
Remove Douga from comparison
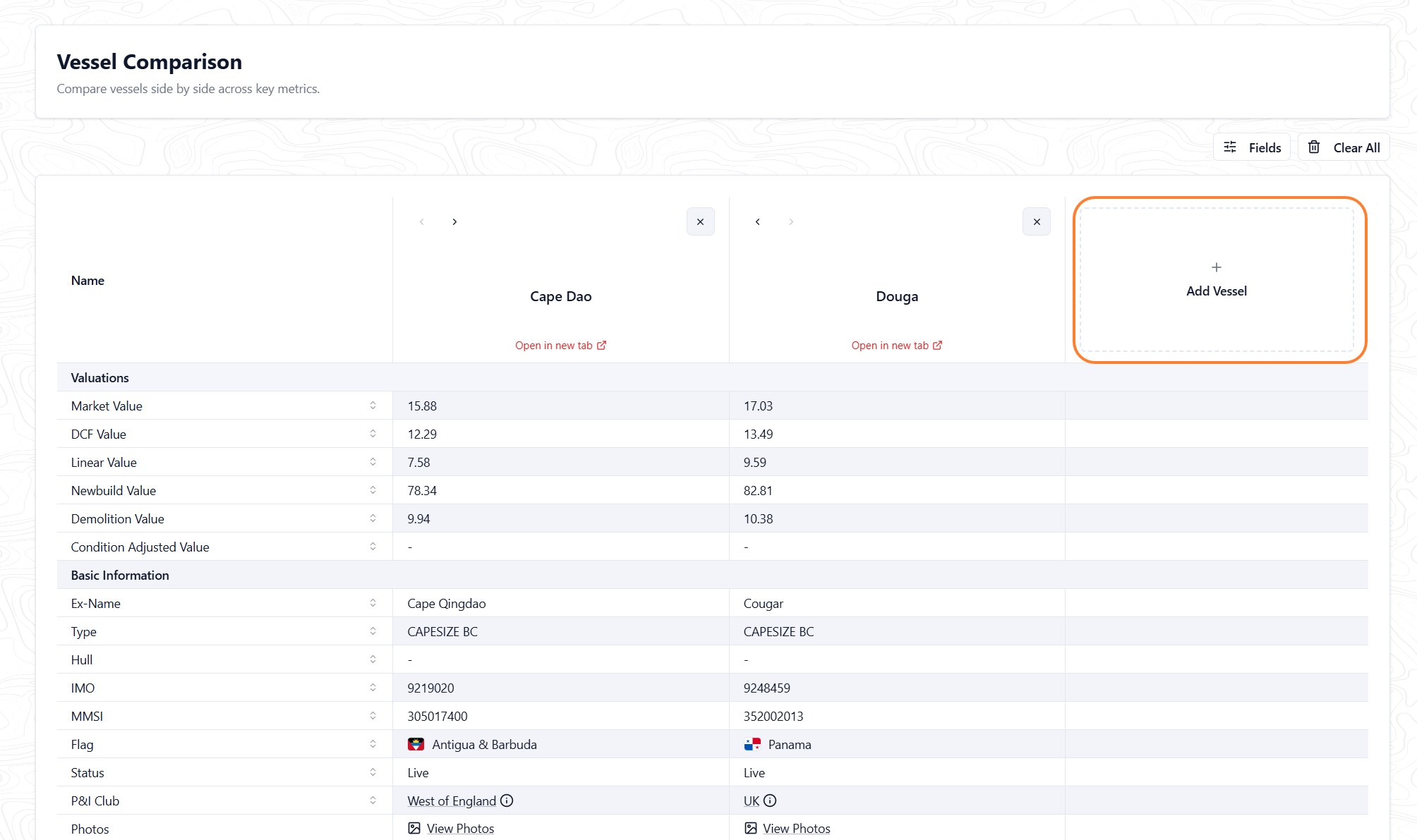pos(1037,221)
